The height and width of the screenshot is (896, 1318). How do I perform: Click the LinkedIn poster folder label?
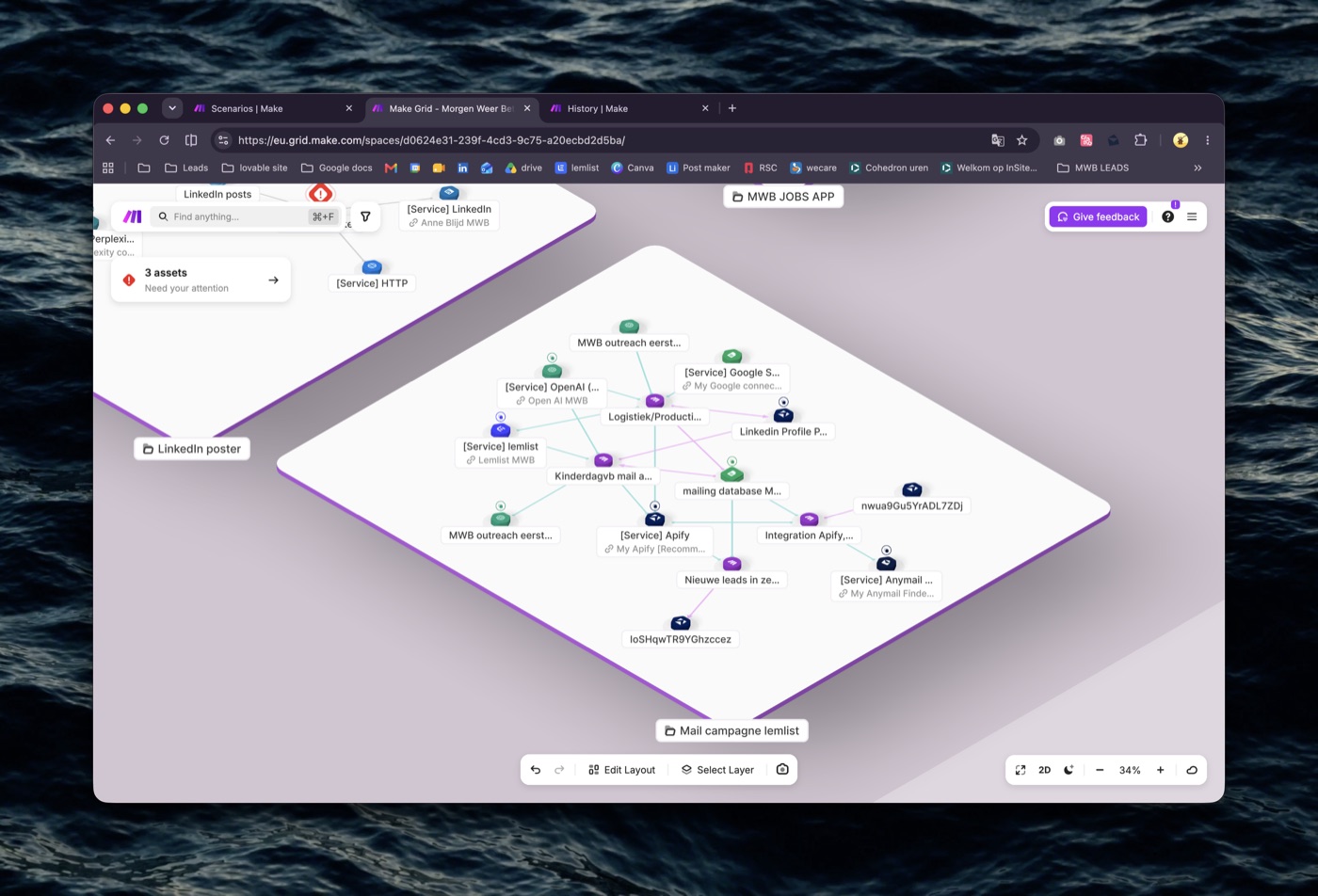pyautogui.click(x=192, y=449)
